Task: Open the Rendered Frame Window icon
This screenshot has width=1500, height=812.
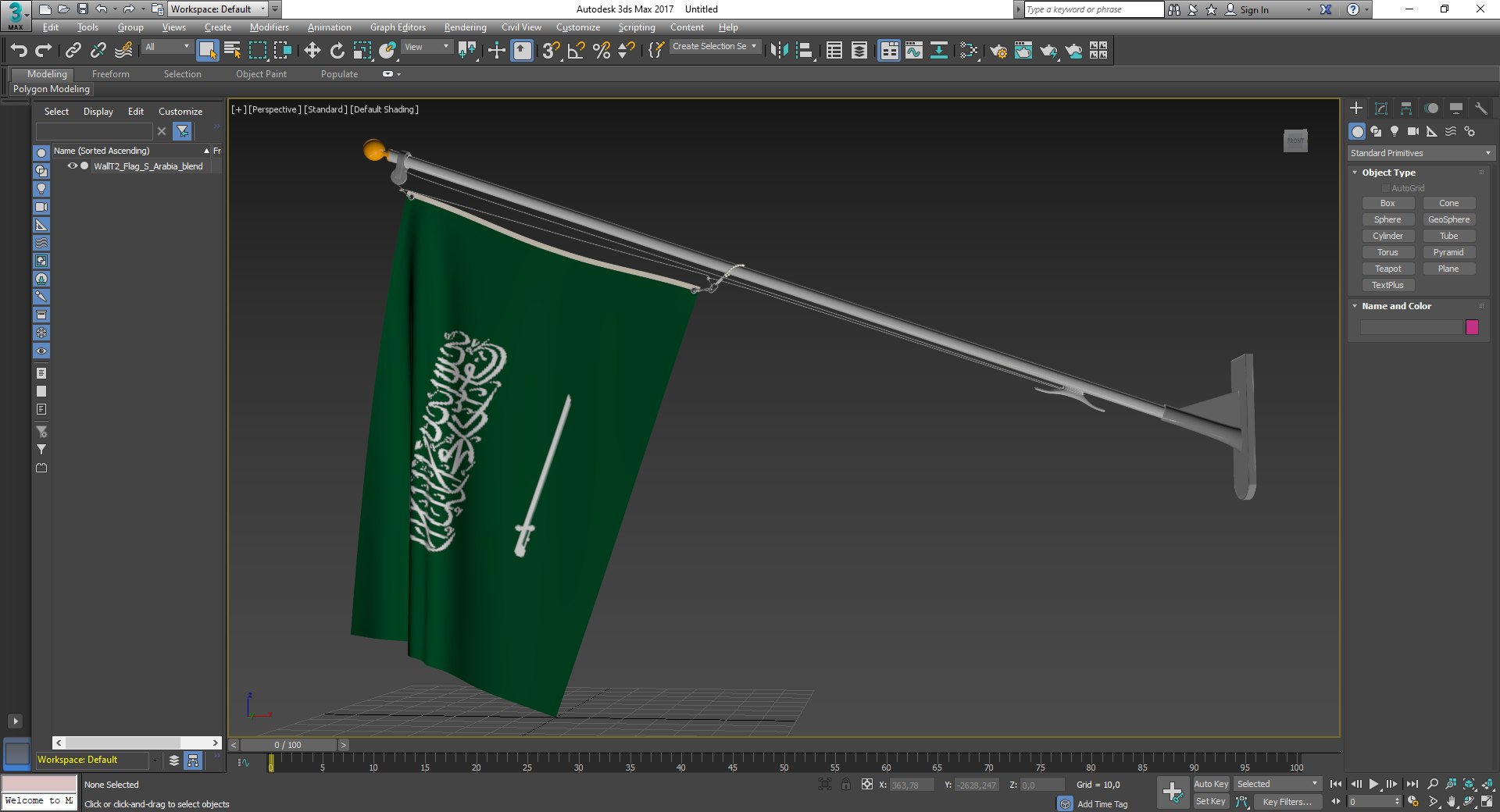Action: click(x=1023, y=51)
